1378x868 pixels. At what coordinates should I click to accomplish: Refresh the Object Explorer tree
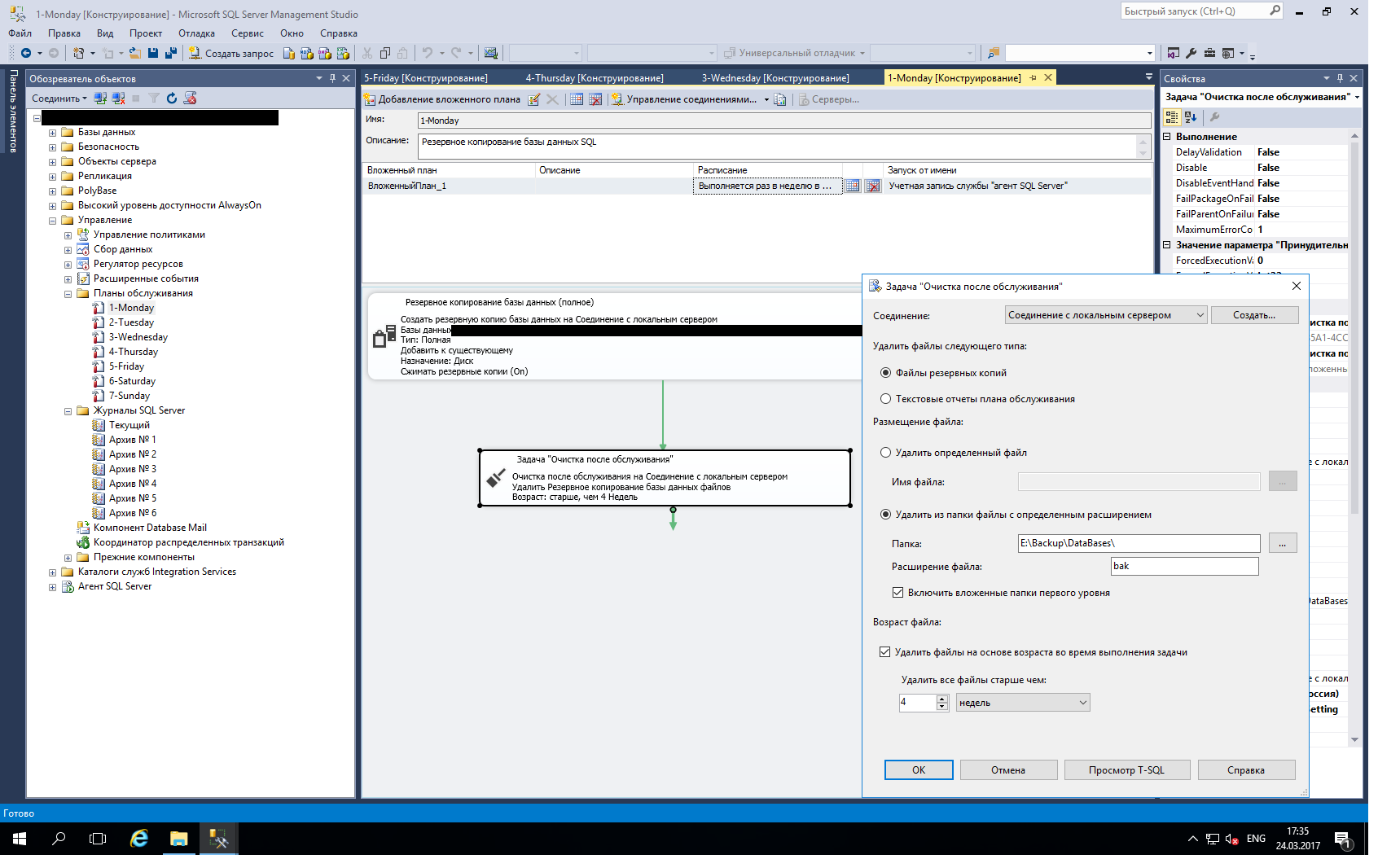coord(172,98)
